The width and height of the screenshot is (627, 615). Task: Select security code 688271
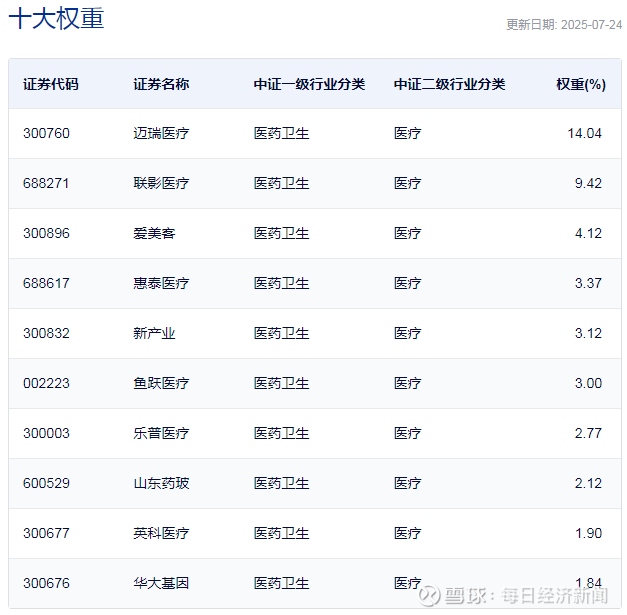[46, 183]
